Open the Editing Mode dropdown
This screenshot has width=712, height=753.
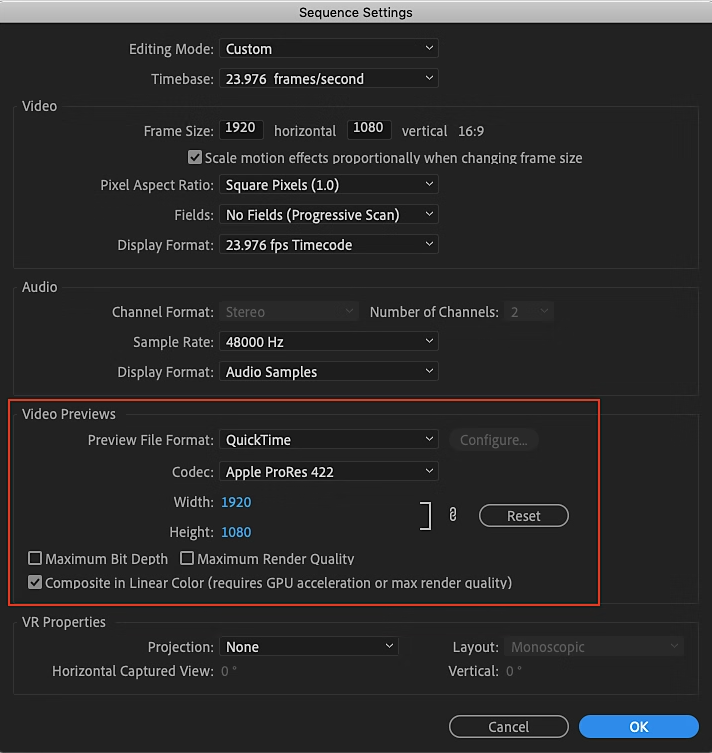tap(328, 49)
